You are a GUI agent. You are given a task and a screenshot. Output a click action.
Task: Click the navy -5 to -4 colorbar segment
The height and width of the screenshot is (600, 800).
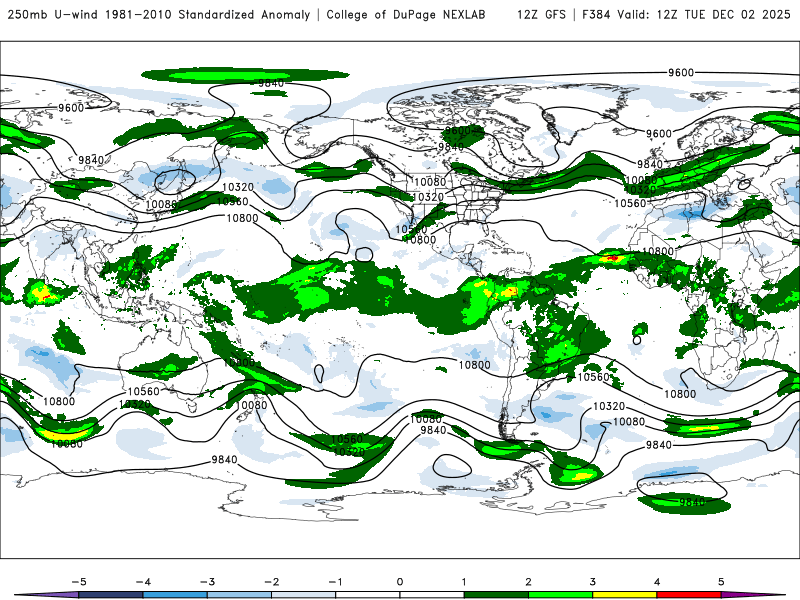(x=111, y=595)
